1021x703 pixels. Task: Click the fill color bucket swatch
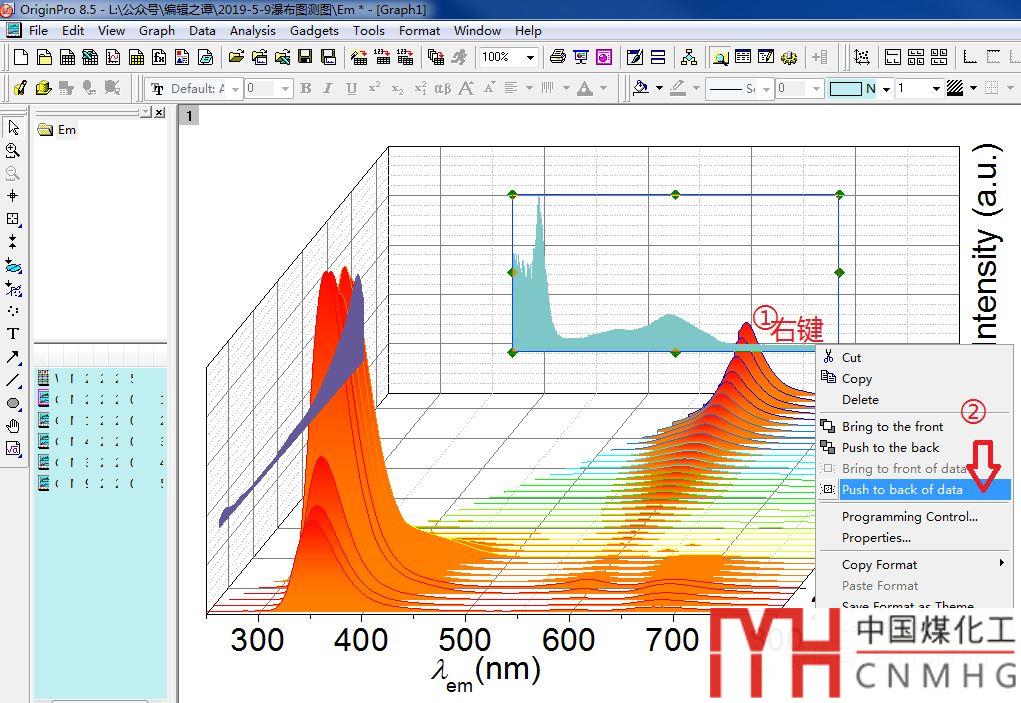pyautogui.click(x=641, y=89)
